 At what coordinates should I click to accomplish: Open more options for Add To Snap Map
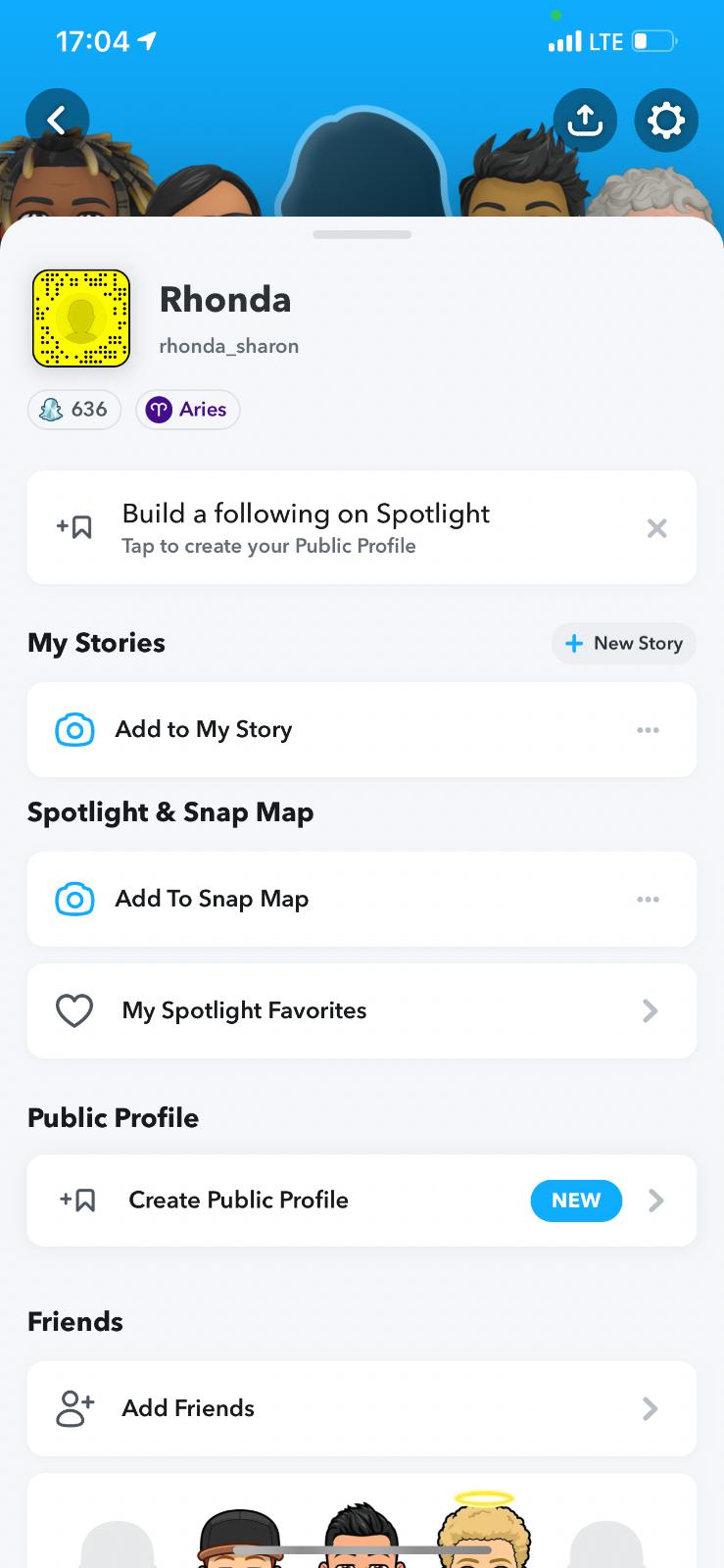[648, 900]
